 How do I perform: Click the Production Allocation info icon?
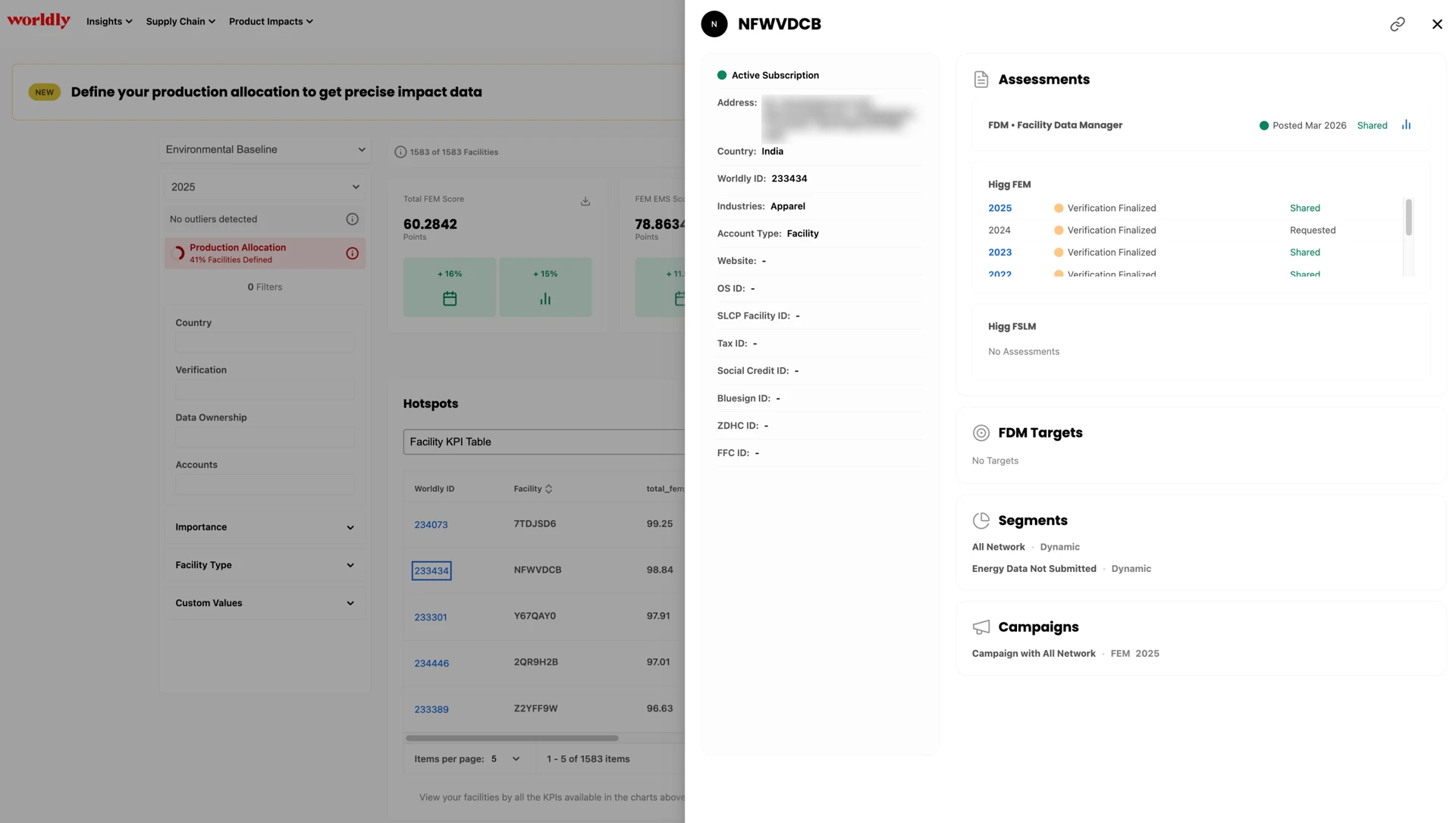pos(352,253)
